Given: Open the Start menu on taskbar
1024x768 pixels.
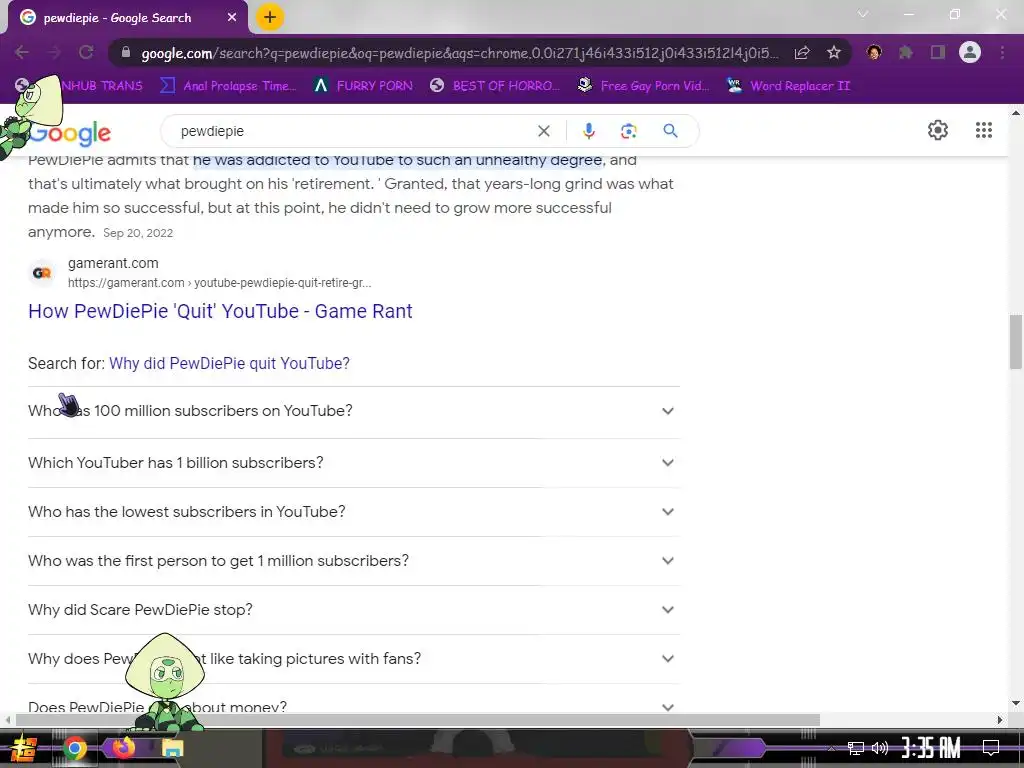Looking at the screenshot, I should 23,748.
